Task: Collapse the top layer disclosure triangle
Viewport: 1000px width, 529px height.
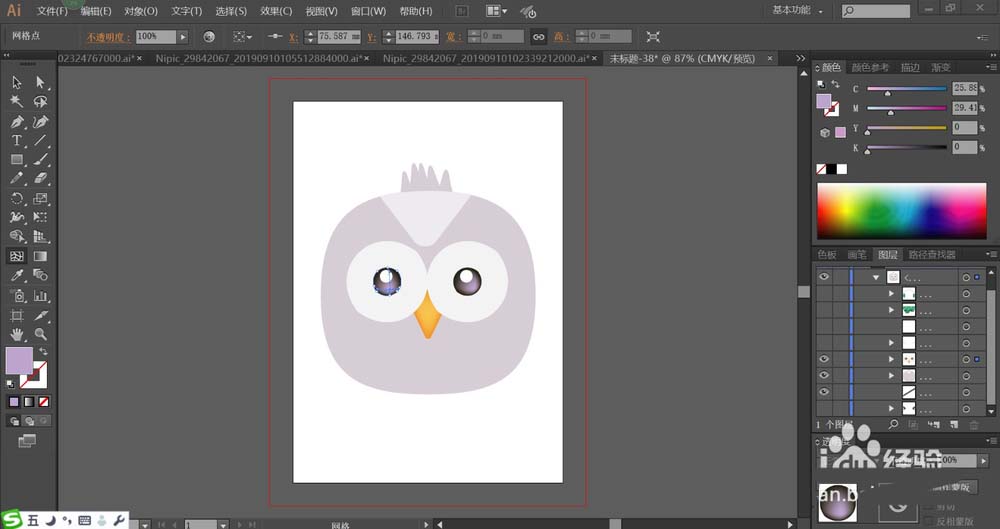Action: click(x=876, y=277)
